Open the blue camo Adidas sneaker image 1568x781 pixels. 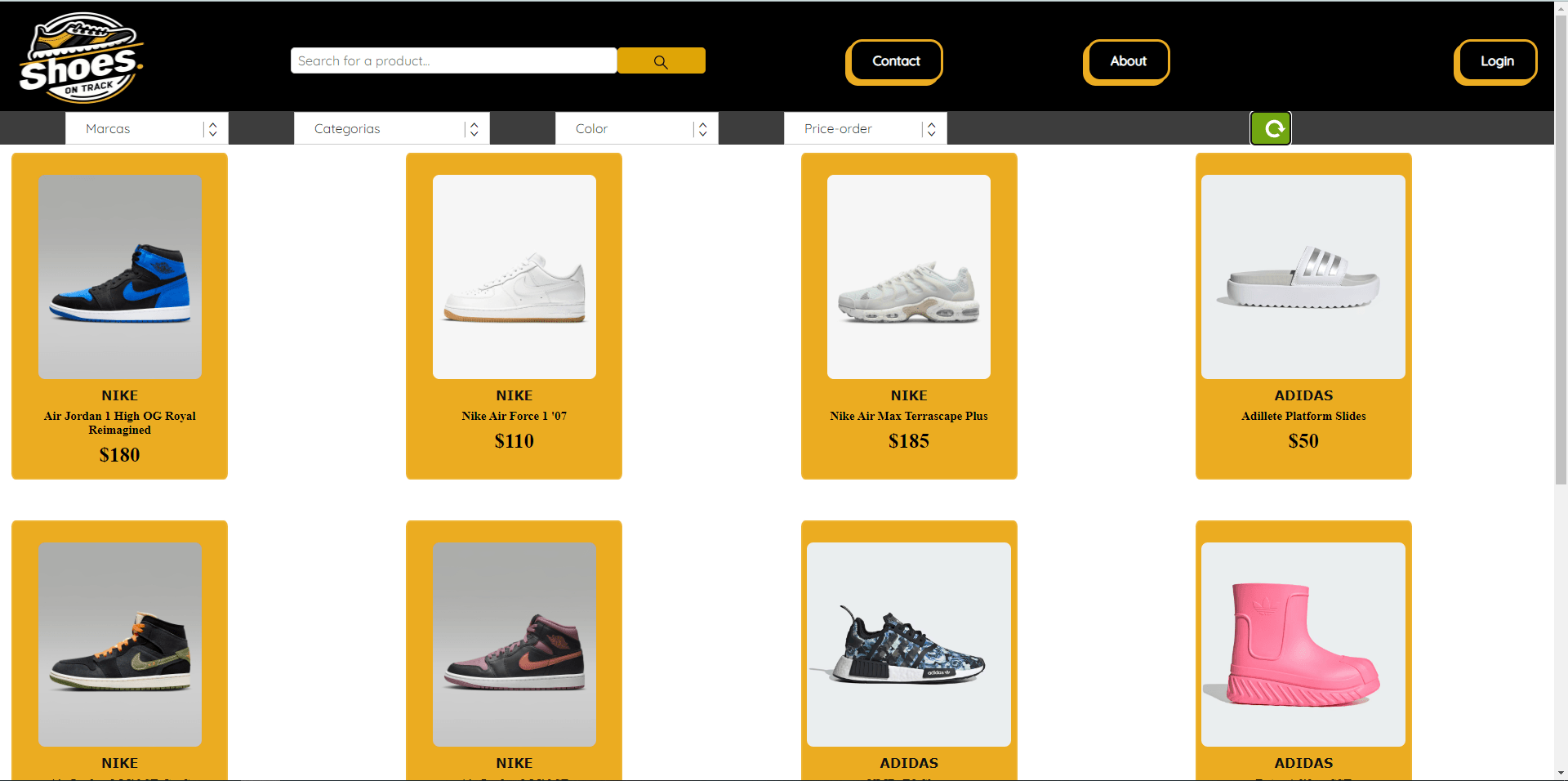click(x=909, y=645)
